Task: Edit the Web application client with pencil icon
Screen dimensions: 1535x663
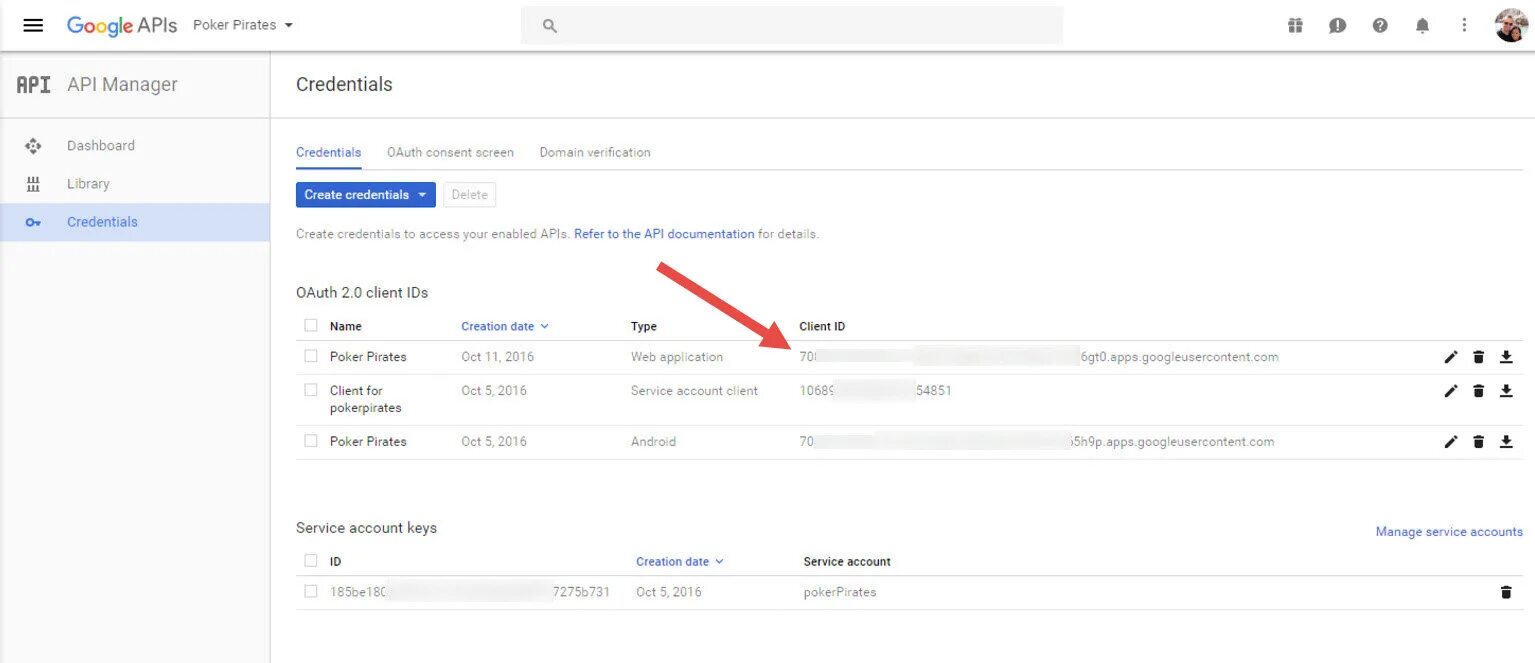Action: [x=1451, y=357]
